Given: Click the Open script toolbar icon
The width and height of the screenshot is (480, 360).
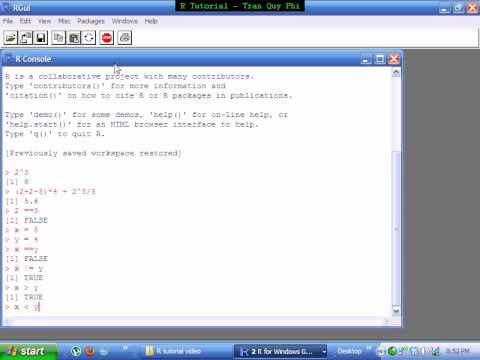Looking at the screenshot, I should [10, 38].
